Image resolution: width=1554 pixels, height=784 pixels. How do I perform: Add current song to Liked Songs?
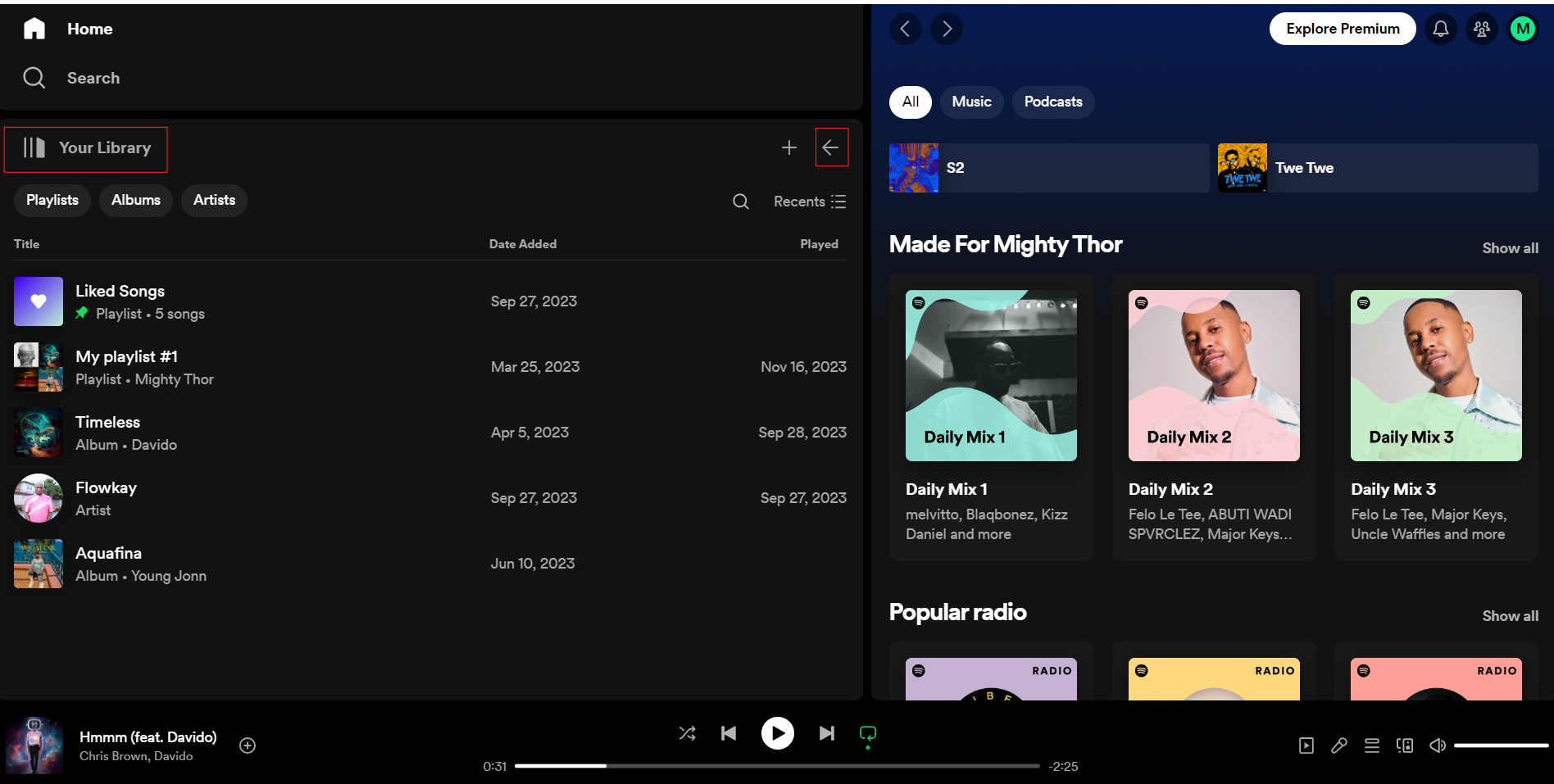[x=248, y=745]
